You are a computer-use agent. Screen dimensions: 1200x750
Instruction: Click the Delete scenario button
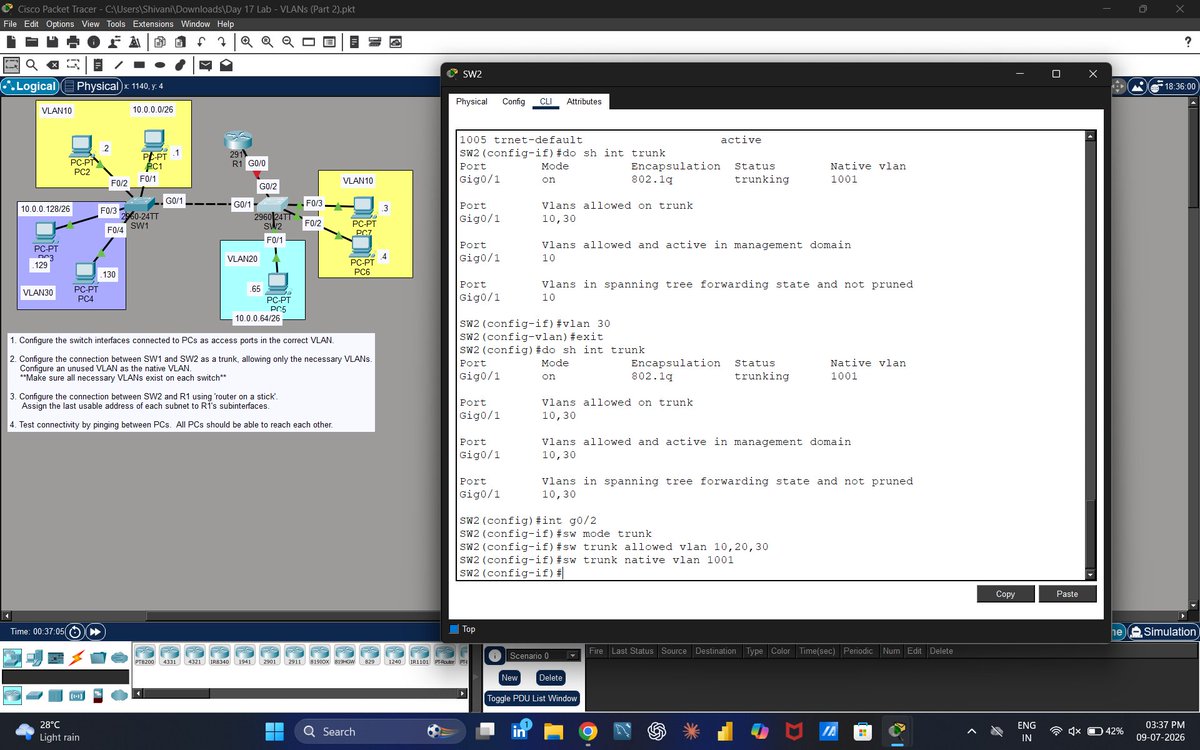click(551, 677)
